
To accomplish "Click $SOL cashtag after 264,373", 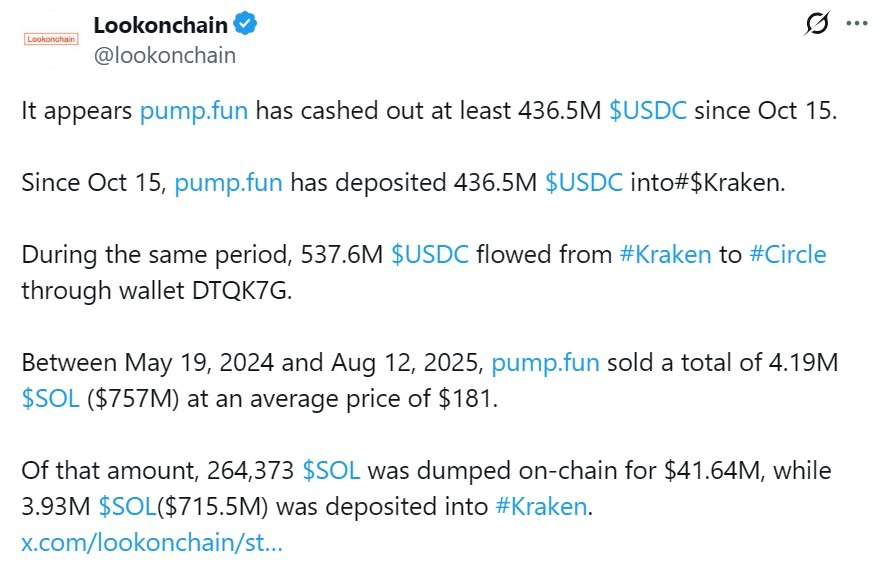I will 331,470.
